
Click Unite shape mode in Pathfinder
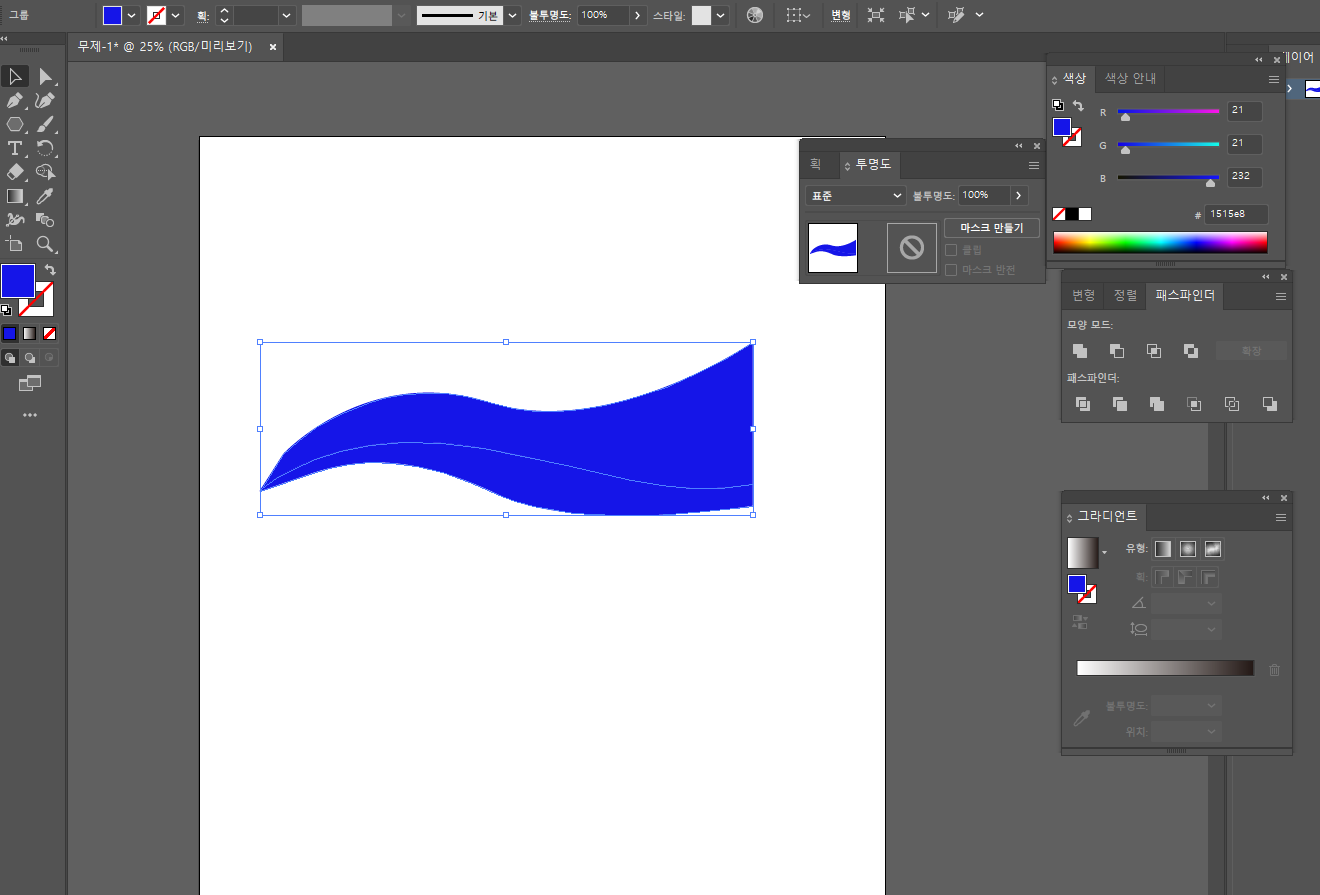(1080, 351)
